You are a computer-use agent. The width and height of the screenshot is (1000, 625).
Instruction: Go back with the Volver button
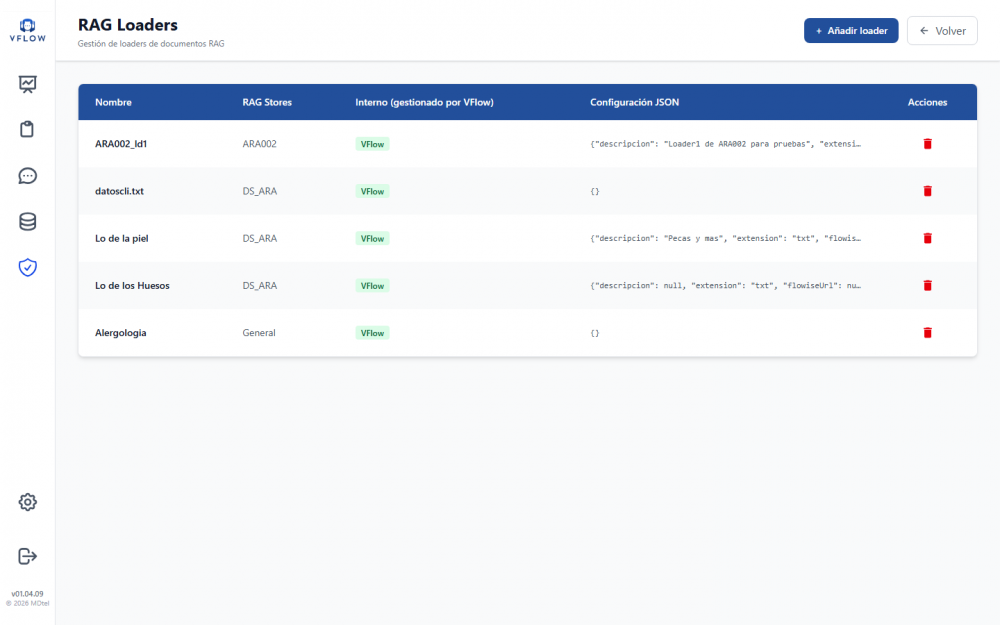tap(942, 31)
